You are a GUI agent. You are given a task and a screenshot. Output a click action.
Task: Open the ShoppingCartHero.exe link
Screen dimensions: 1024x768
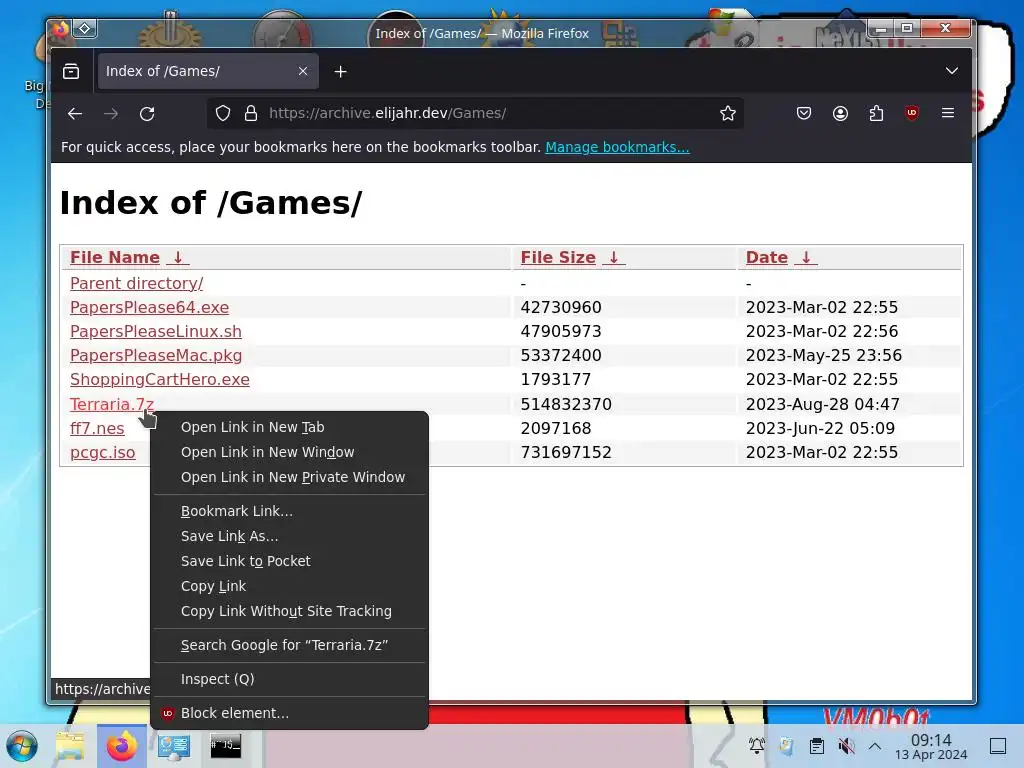[x=160, y=379]
